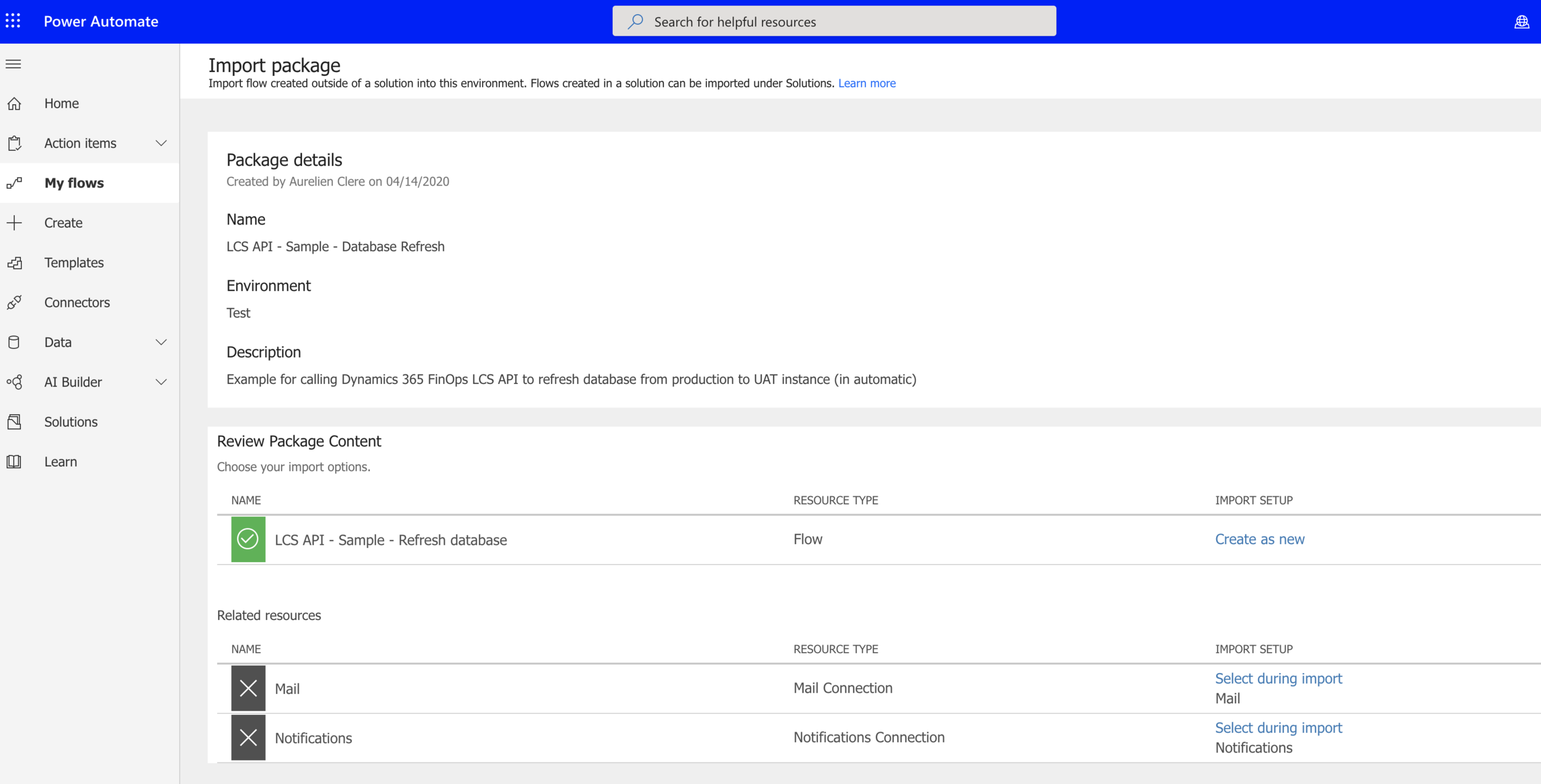This screenshot has height=784, width=1541.
Task: Click the Data cylinder icon
Action: 14,342
